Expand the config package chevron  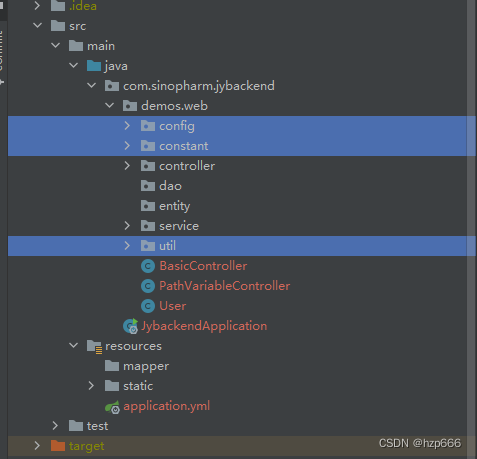[x=127, y=126]
